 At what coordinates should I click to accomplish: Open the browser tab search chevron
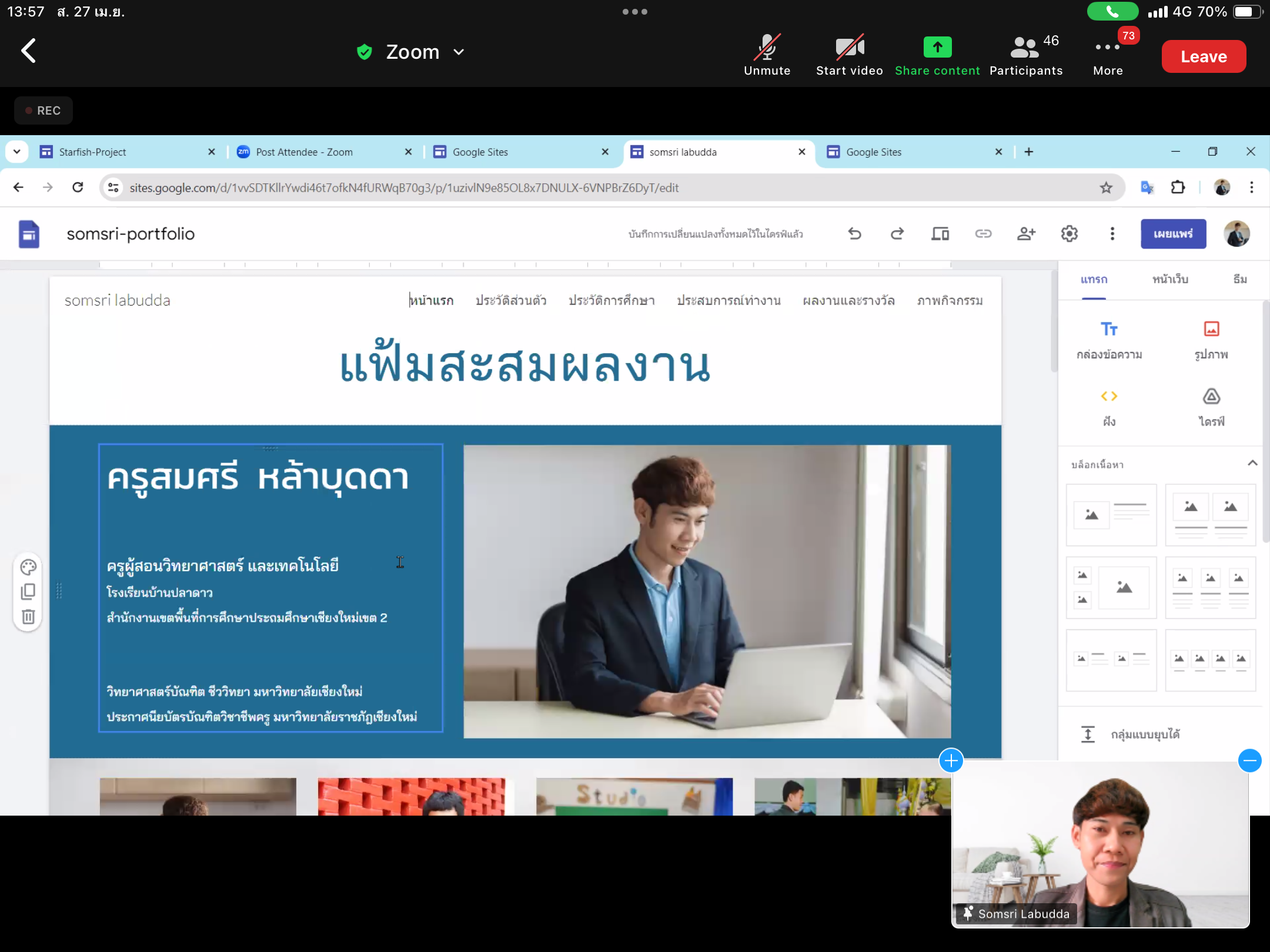tap(17, 152)
